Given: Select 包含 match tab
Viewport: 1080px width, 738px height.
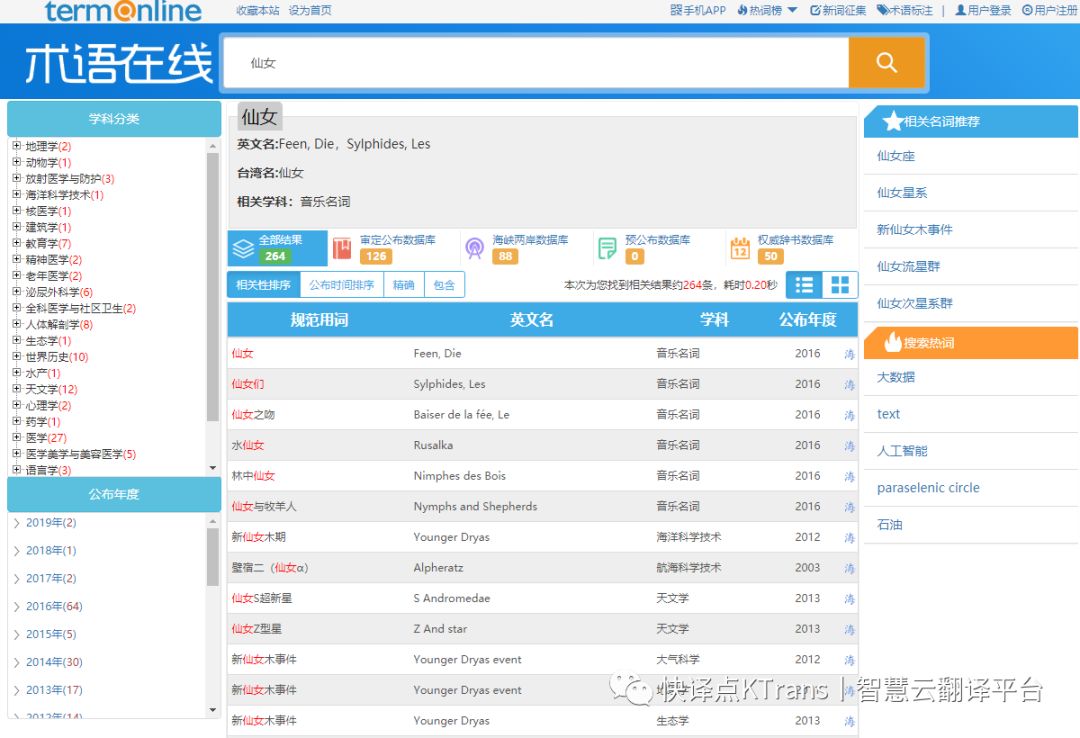Looking at the screenshot, I should (444, 285).
